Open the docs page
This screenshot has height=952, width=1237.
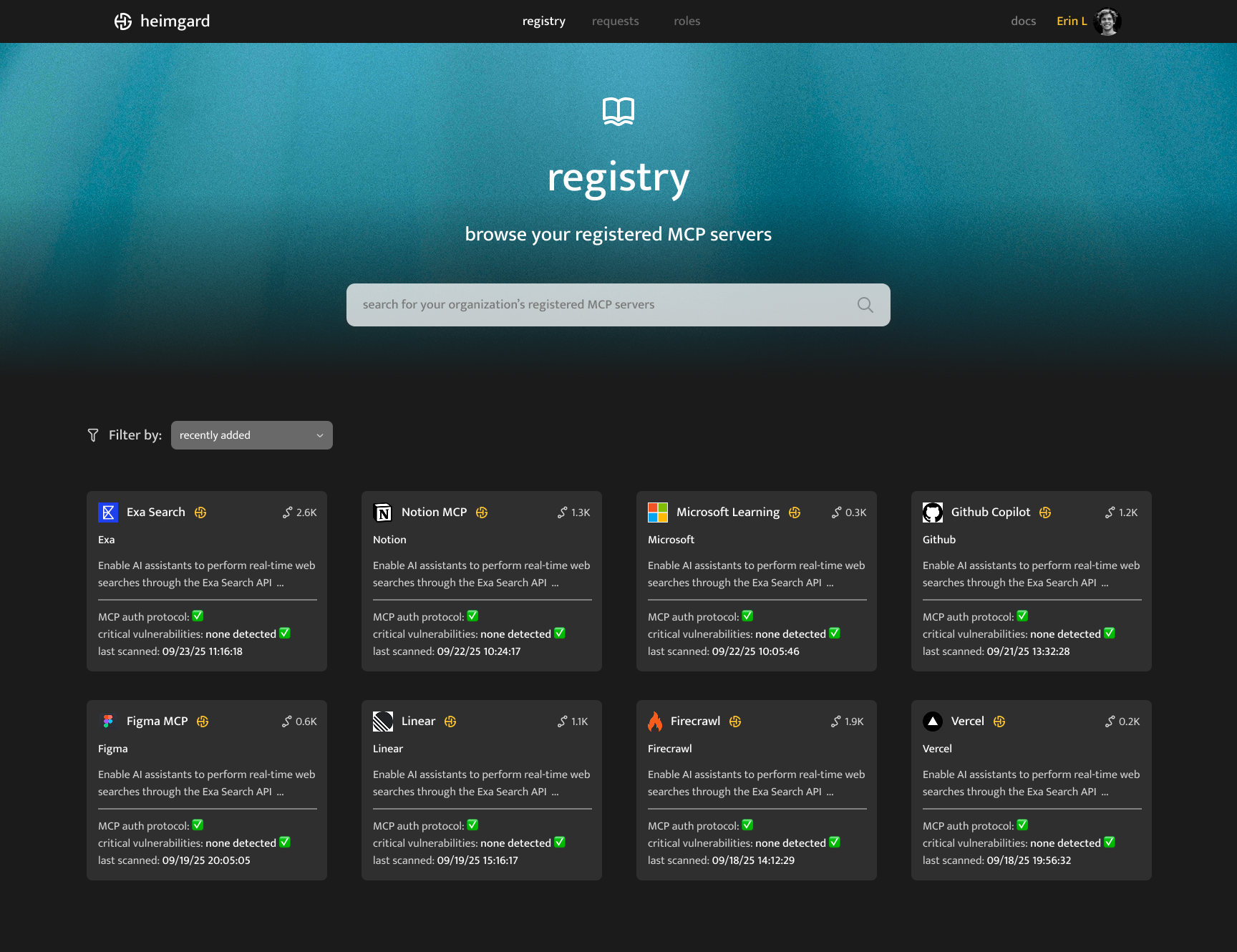tap(1023, 21)
